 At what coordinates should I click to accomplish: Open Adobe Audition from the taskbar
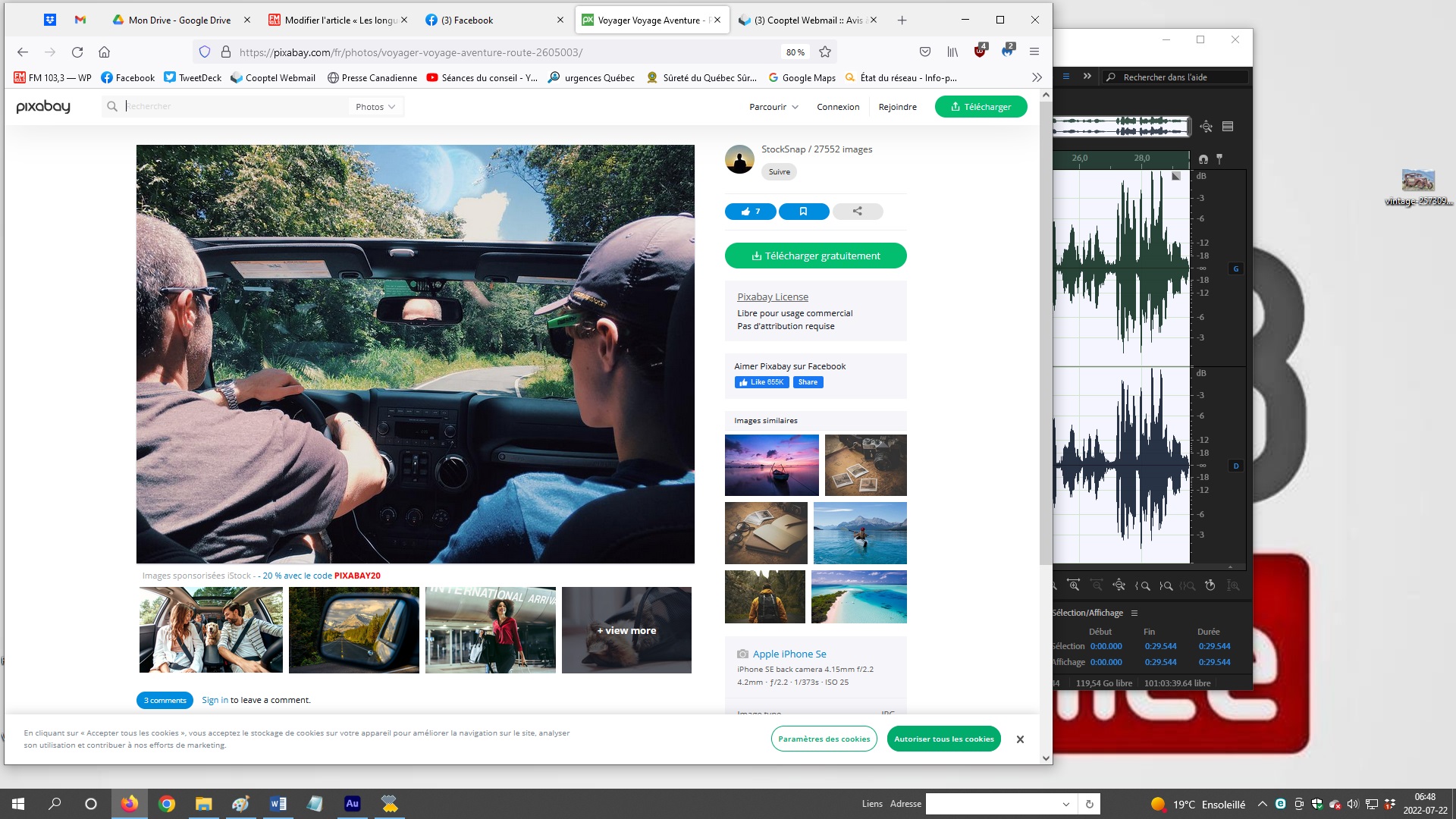click(x=352, y=804)
